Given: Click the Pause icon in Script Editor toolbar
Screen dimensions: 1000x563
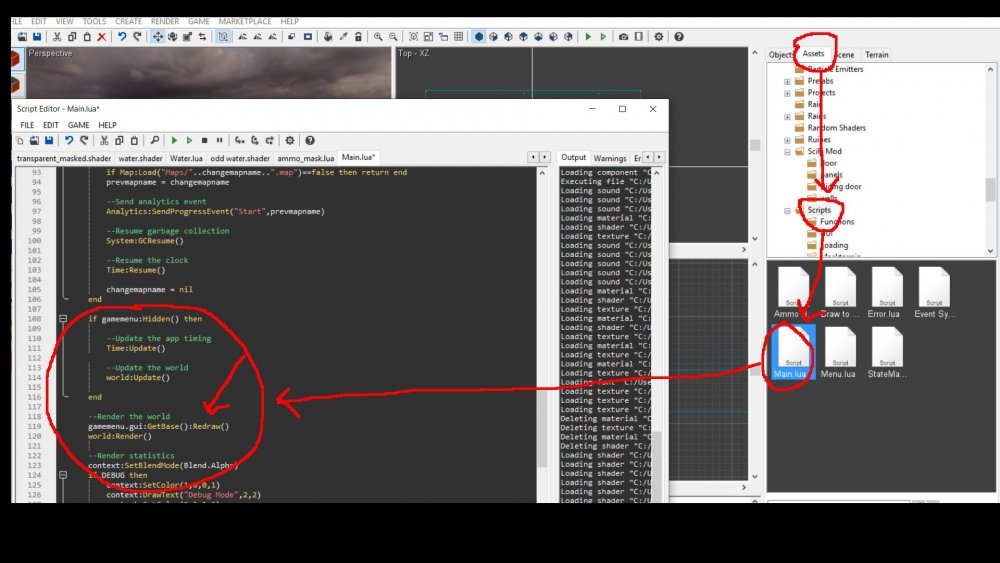Looking at the screenshot, I should (219, 141).
